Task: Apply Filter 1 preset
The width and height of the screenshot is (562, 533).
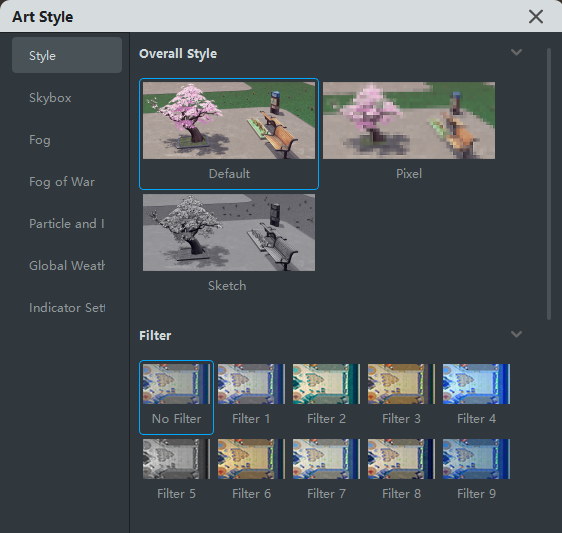Action: 251,384
